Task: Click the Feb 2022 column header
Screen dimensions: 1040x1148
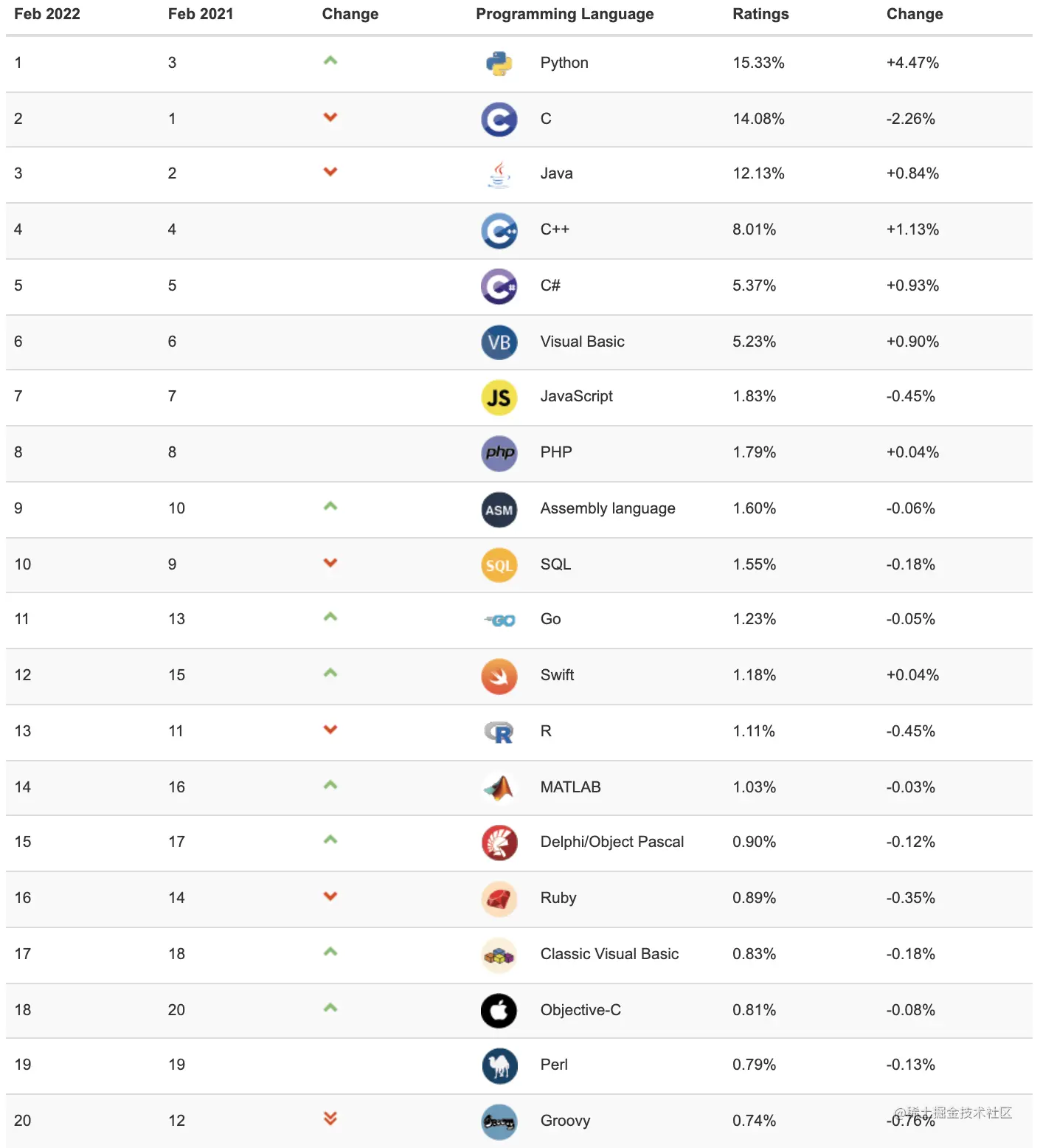Action: [x=47, y=14]
